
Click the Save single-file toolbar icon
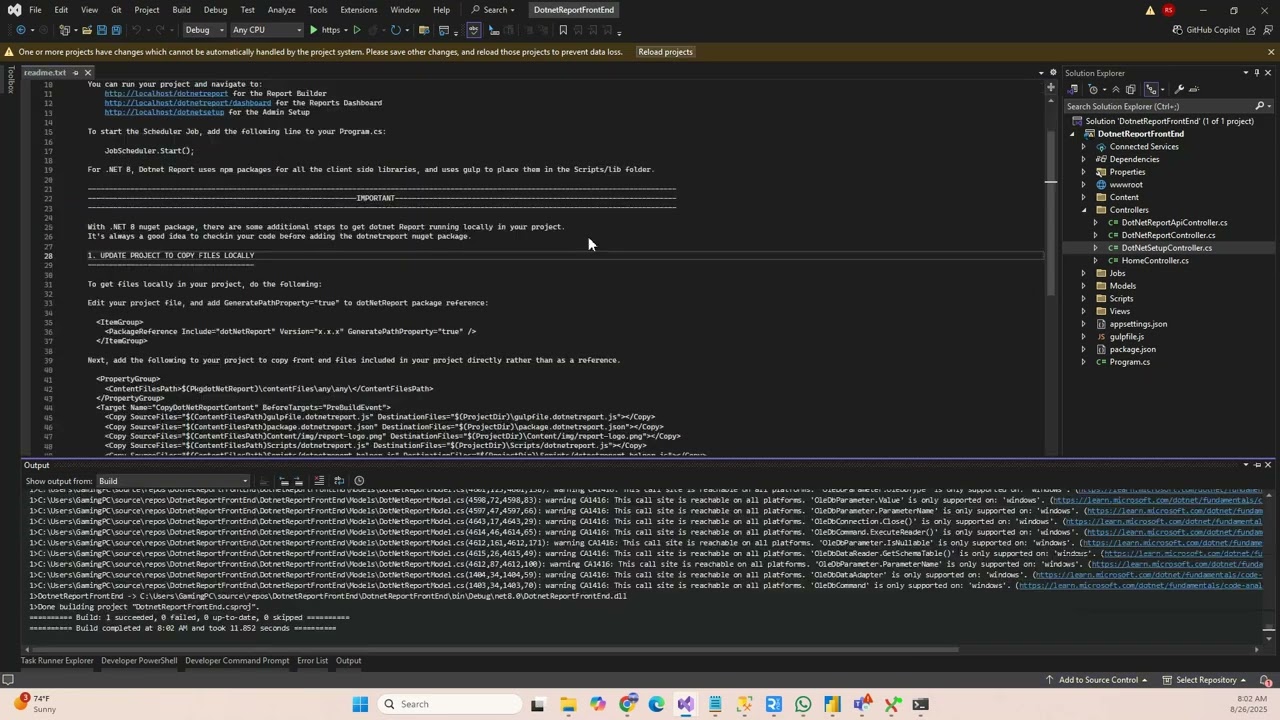(102, 30)
